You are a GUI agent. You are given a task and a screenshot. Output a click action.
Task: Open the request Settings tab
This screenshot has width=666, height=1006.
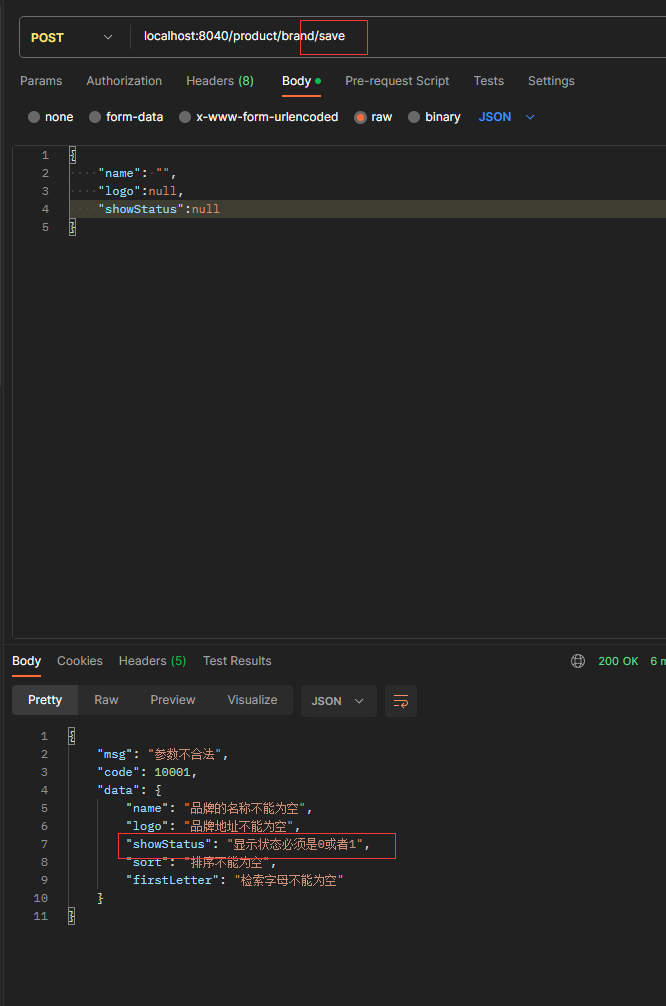tap(551, 81)
